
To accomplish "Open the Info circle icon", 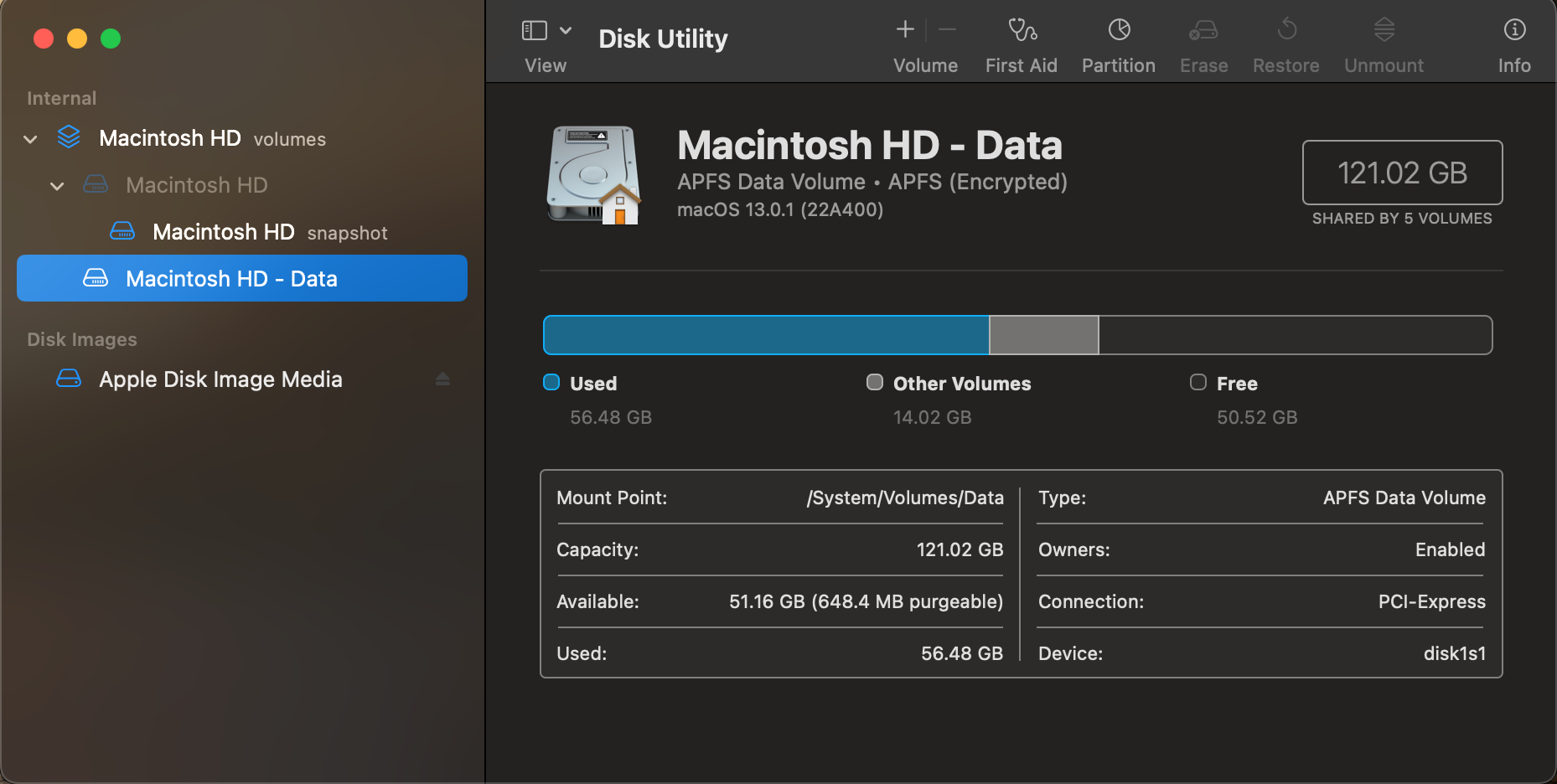I will (x=1514, y=30).
